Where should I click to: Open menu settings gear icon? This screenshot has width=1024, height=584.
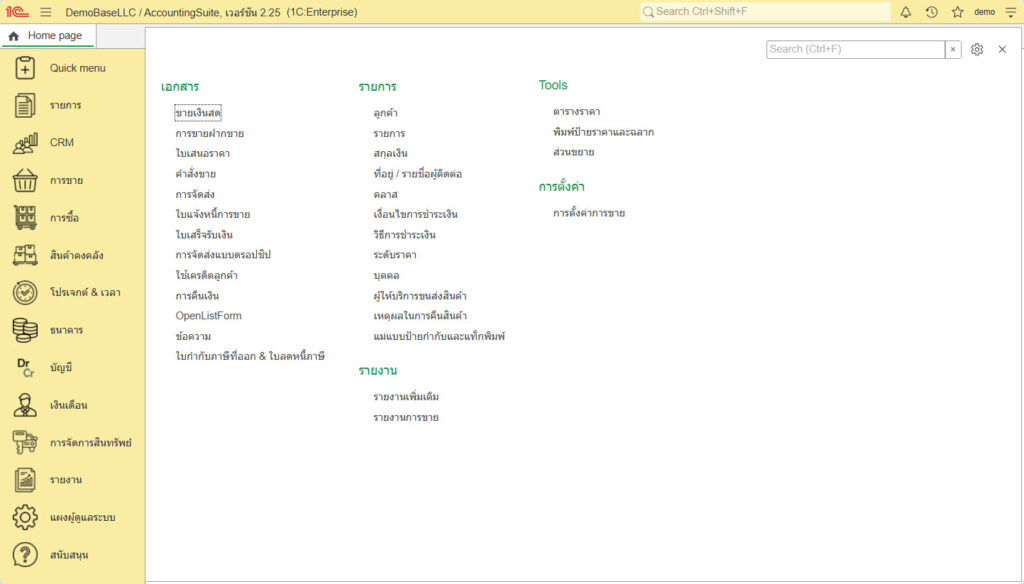[977, 49]
